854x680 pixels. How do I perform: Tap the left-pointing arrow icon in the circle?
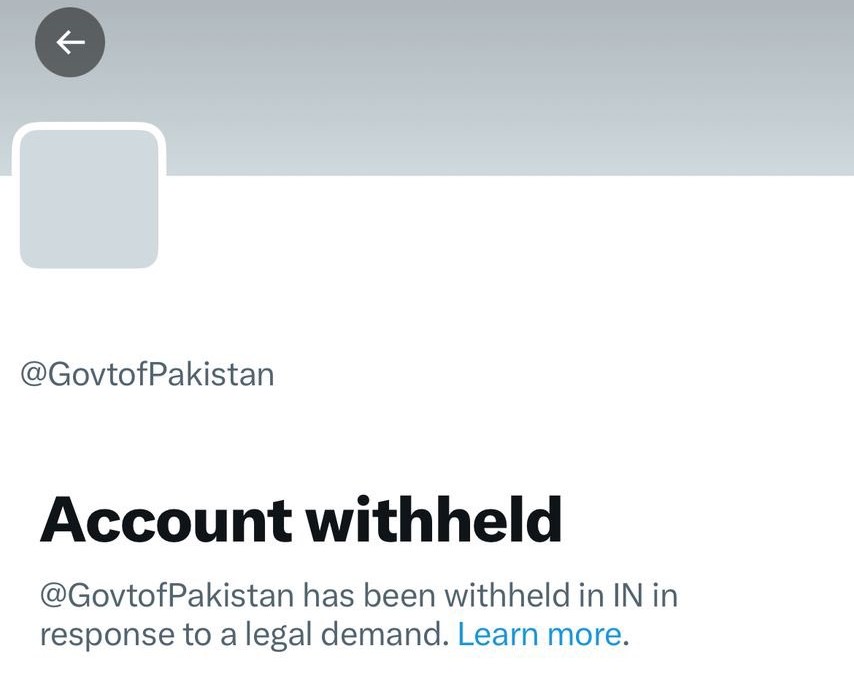pyautogui.click(x=70, y=42)
